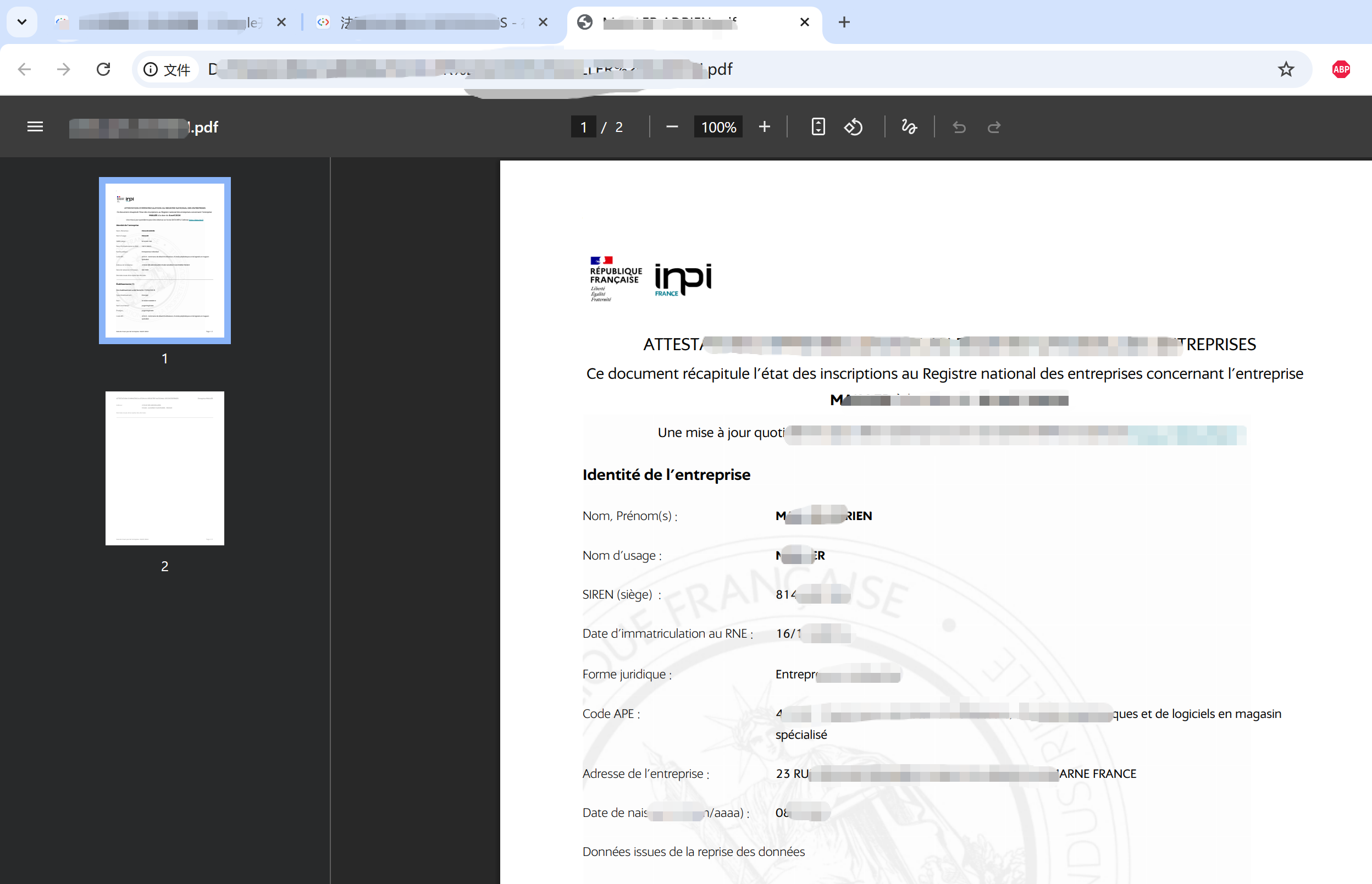Activate the draw annotation tool
Viewport: 1372px width, 884px height.
pos(909,127)
